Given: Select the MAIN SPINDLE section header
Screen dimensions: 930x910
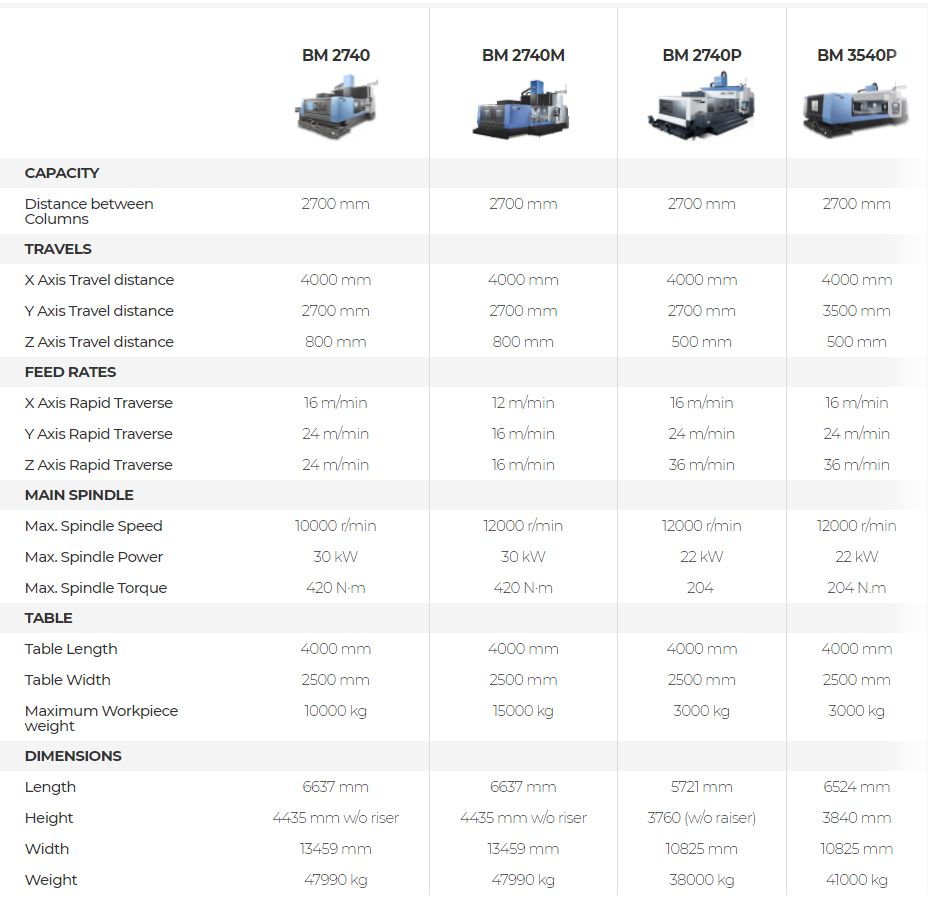Looking at the screenshot, I should [x=79, y=495].
